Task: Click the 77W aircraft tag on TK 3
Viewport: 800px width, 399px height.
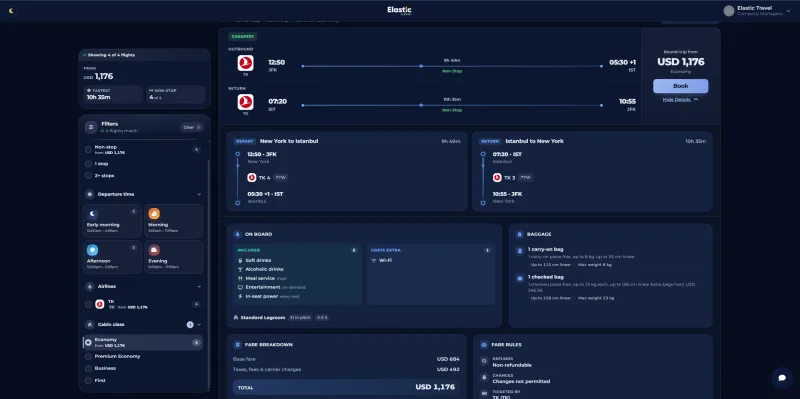Action: pos(526,178)
